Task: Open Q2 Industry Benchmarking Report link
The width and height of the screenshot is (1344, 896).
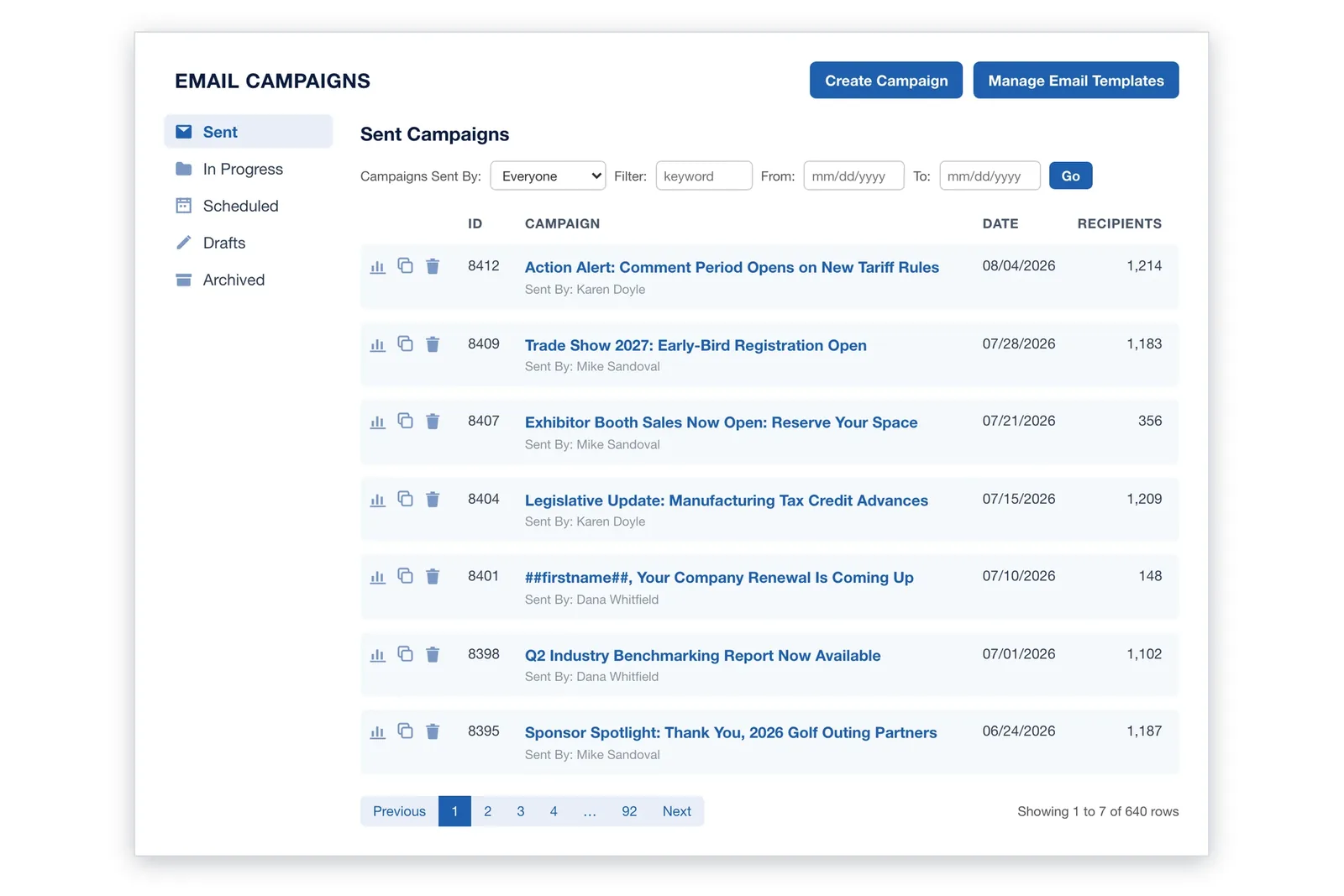Action: [702, 656]
